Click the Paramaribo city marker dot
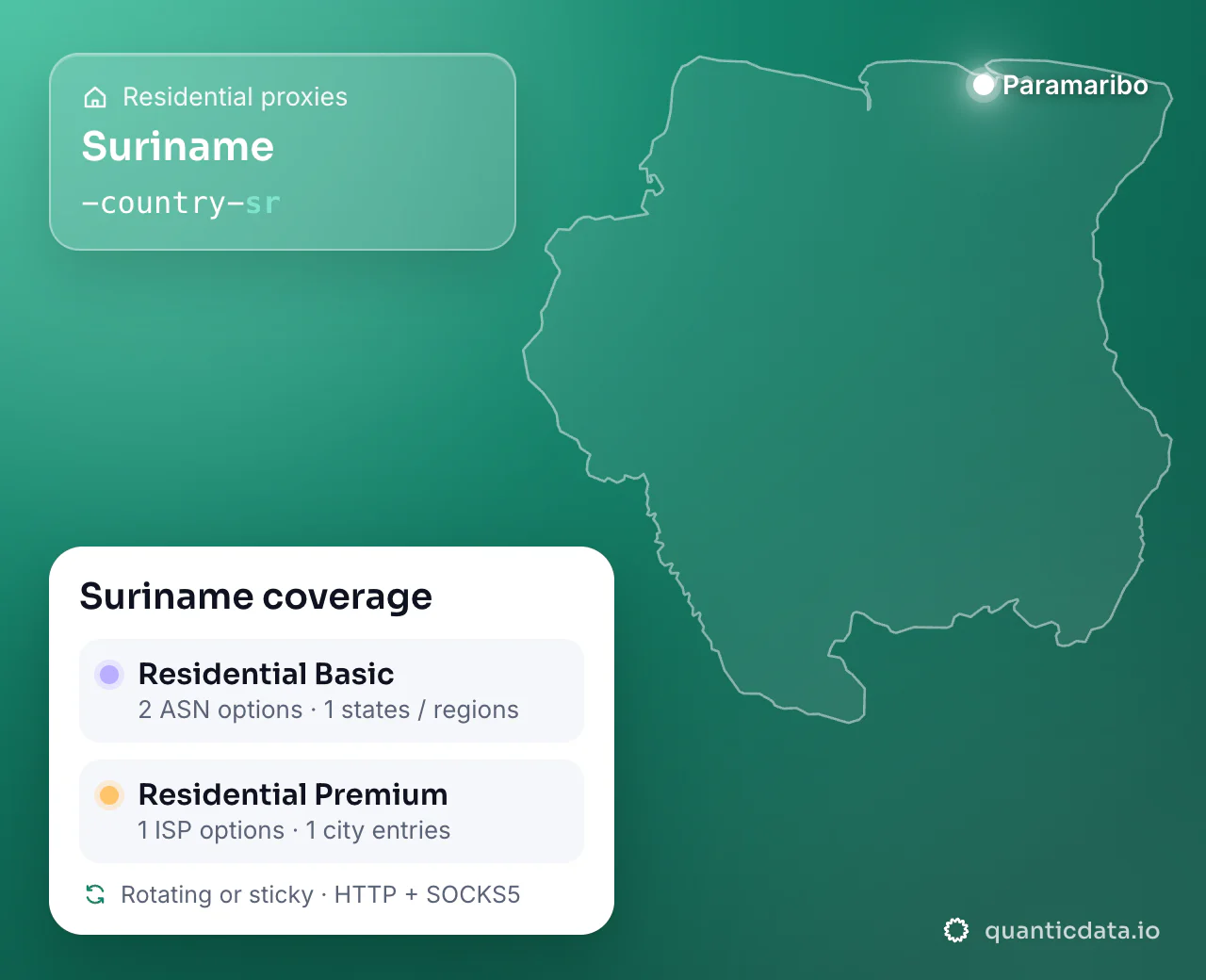Viewport: 1206px width, 980px height. (983, 85)
